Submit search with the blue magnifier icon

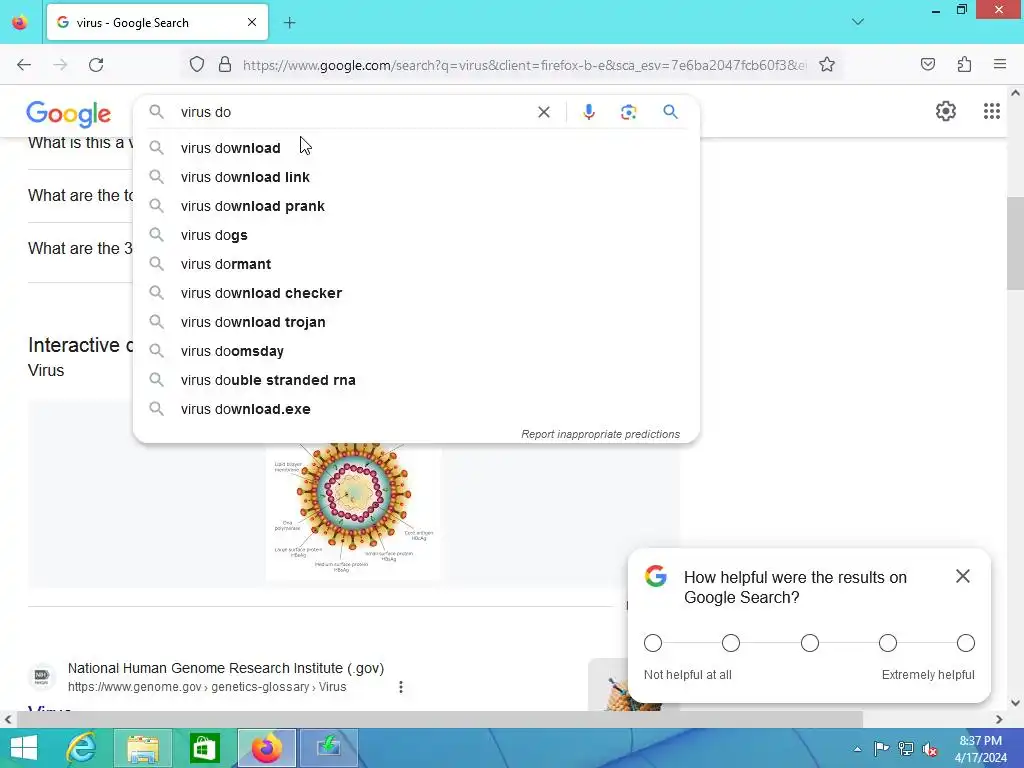pyautogui.click(x=670, y=112)
